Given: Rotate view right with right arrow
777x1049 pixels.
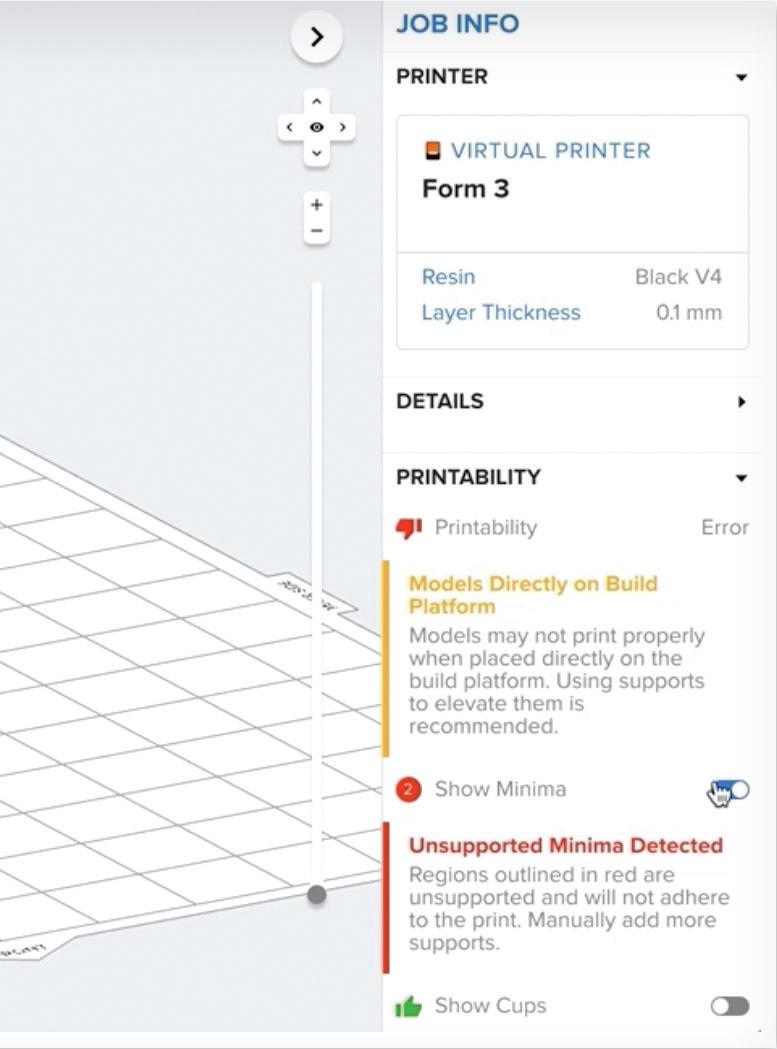Looking at the screenshot, I should (343, 127).
